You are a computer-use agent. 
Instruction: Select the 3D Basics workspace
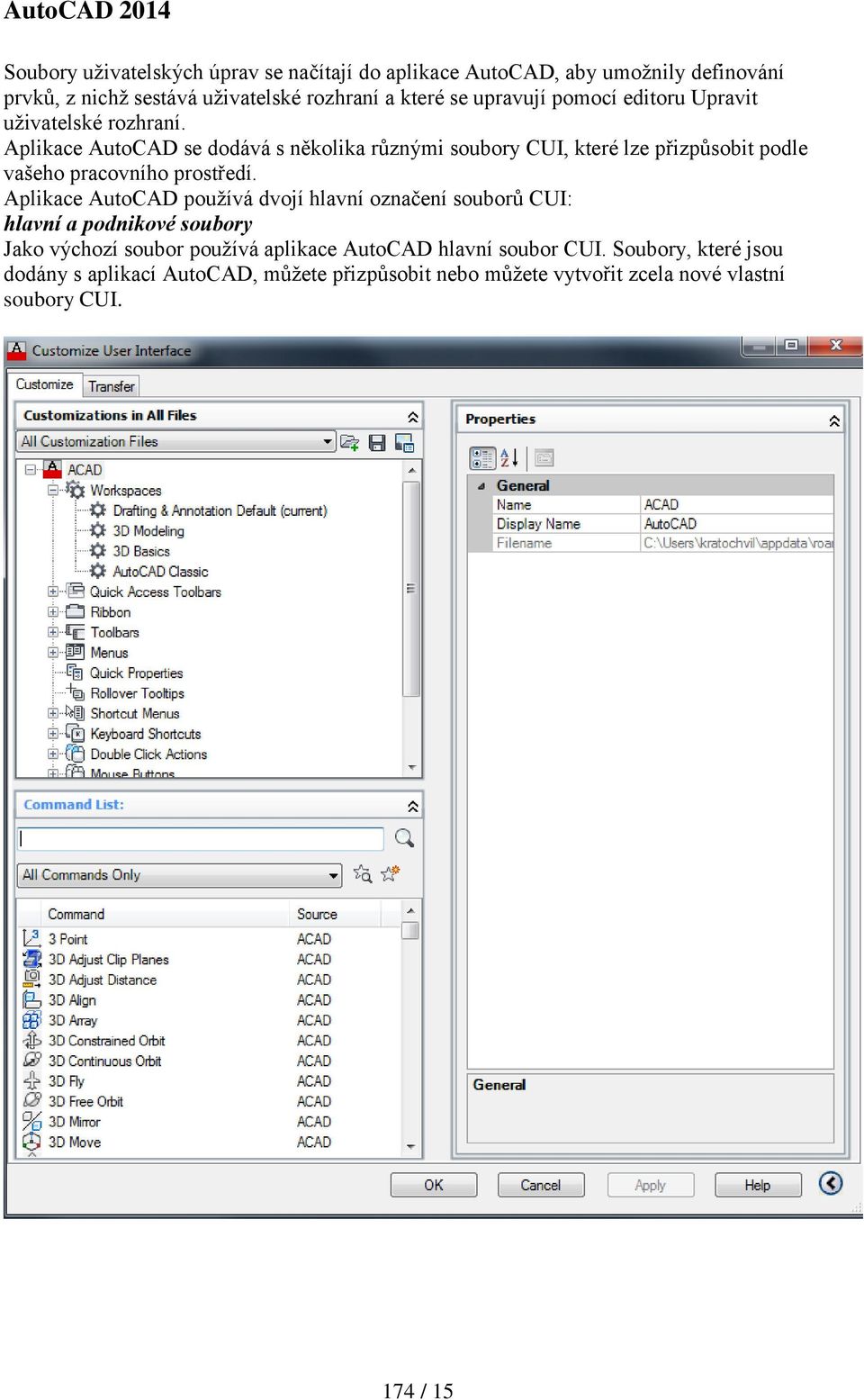coord(141,551)
